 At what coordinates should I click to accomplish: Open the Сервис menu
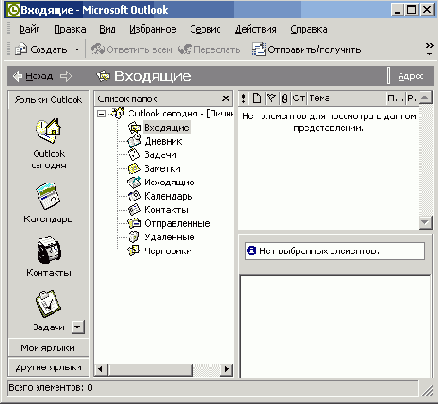pyautogui.click(x=205, y=29)
